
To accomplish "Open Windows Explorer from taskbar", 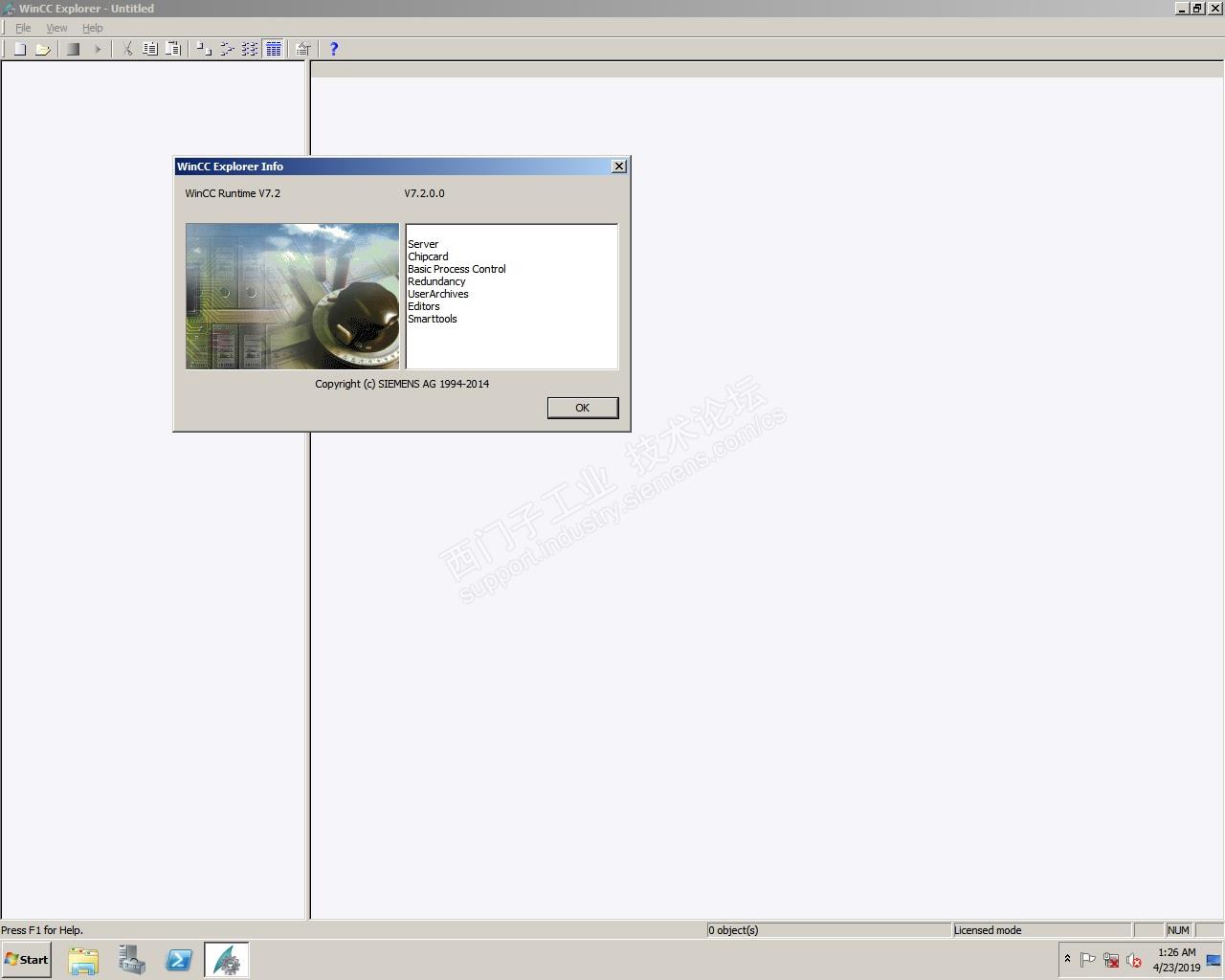I will 83,960.
